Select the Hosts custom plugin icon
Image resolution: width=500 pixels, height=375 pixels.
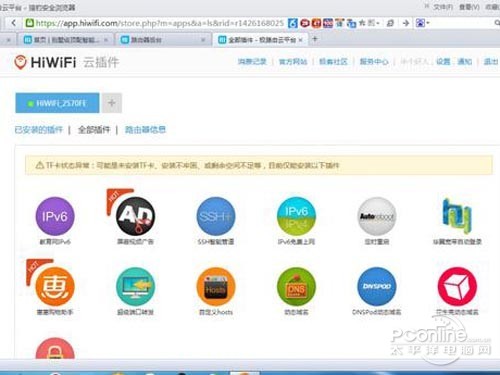click(x=216, y=286)
